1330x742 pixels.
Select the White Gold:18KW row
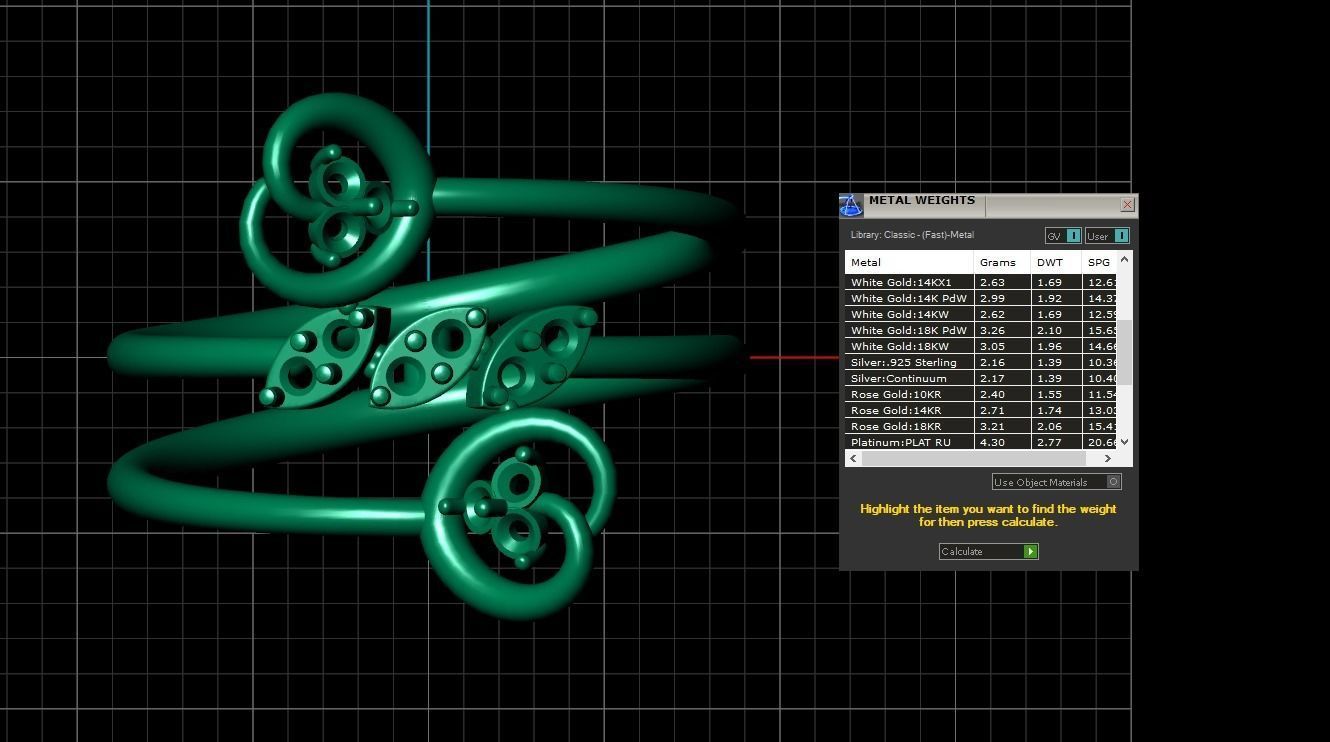click(x=981, y=346)
